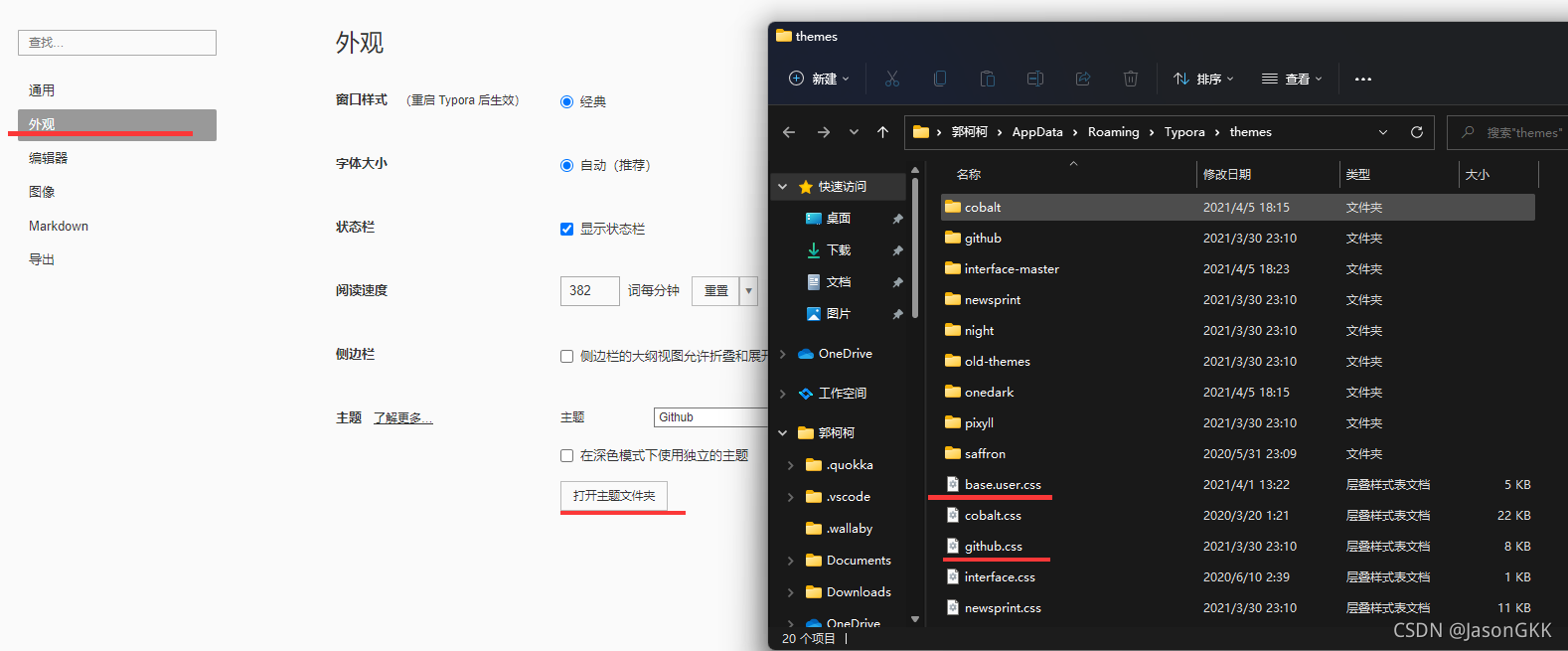1568x651 pixels.
Task: Click Typora in the address breadcrumb
Action: [1184, 132]
